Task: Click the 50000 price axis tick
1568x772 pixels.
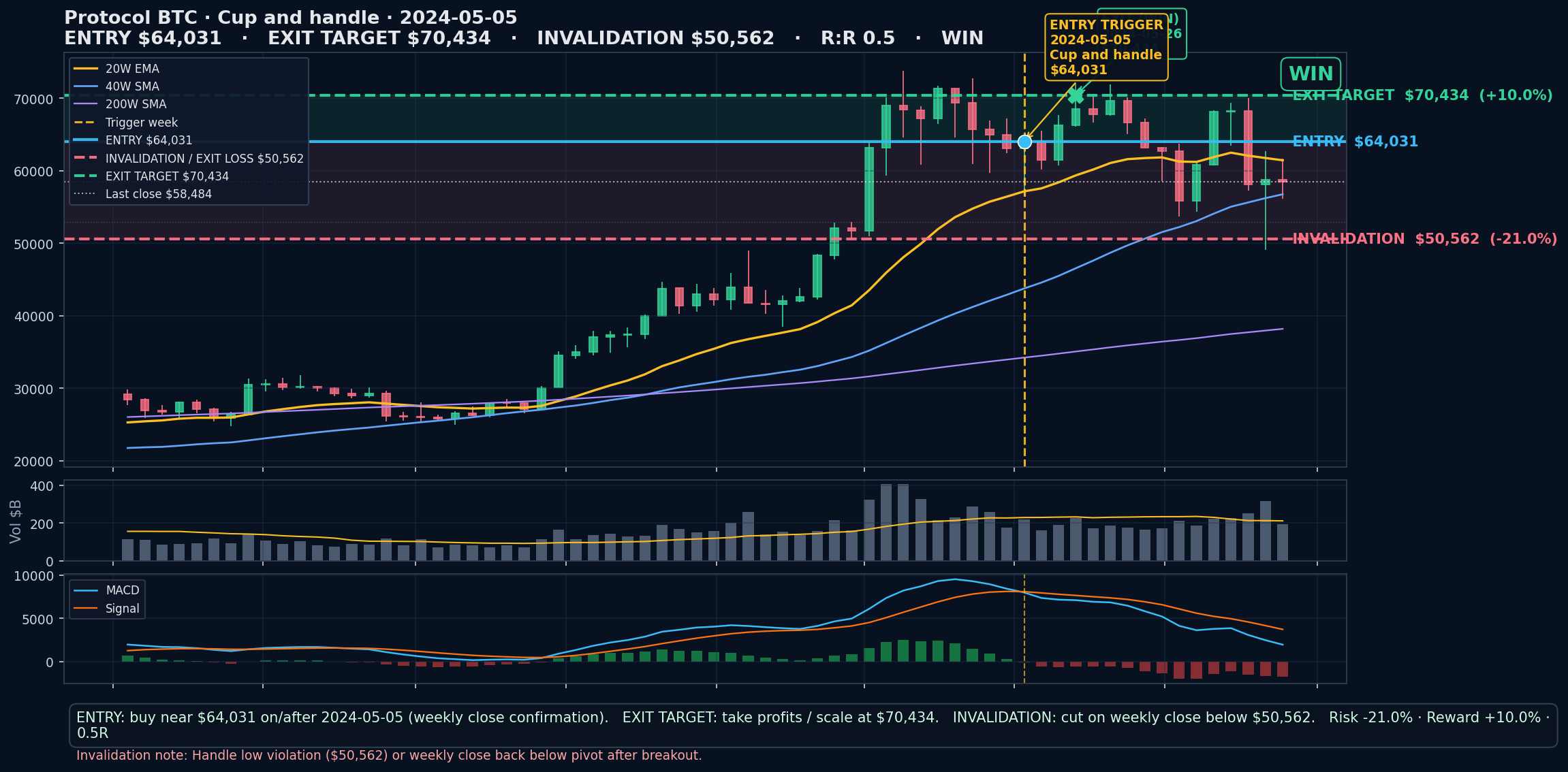Action: [x=33, y=244]
